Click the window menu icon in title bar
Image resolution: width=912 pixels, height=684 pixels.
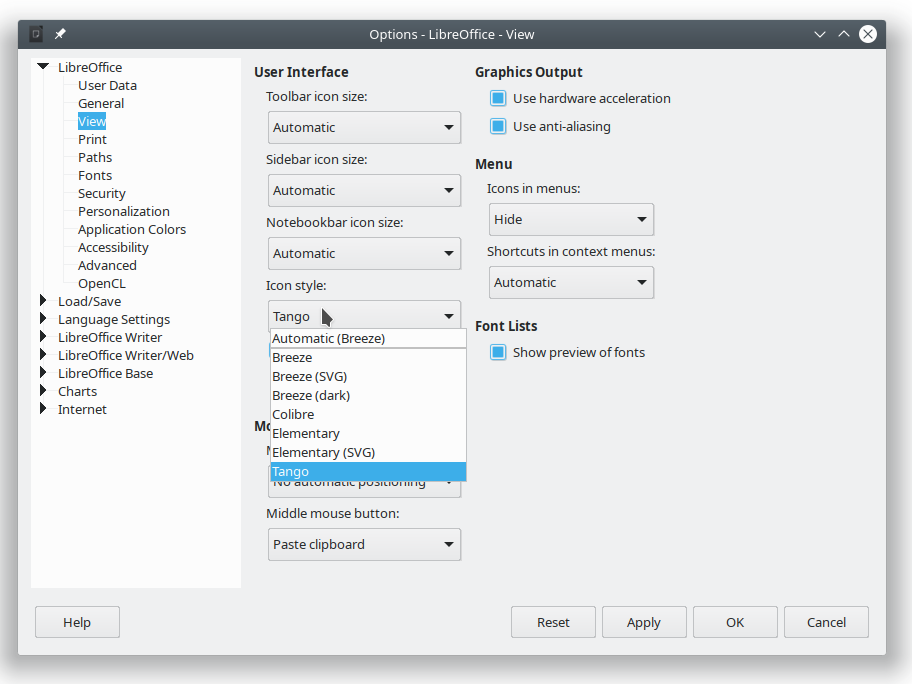36,34
